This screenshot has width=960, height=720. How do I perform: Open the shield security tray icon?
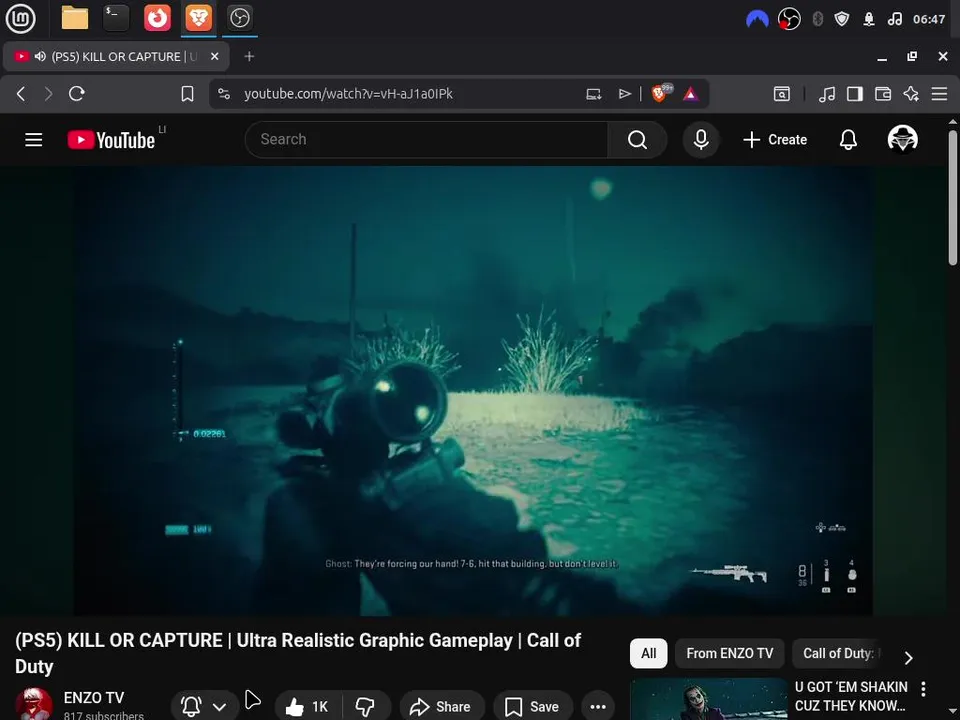pos(842,19)
